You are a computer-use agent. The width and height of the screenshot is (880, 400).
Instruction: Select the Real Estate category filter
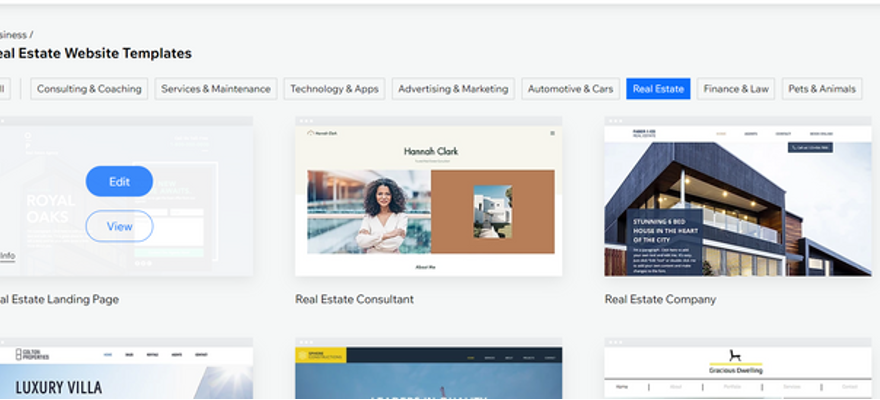click(658, 89)
